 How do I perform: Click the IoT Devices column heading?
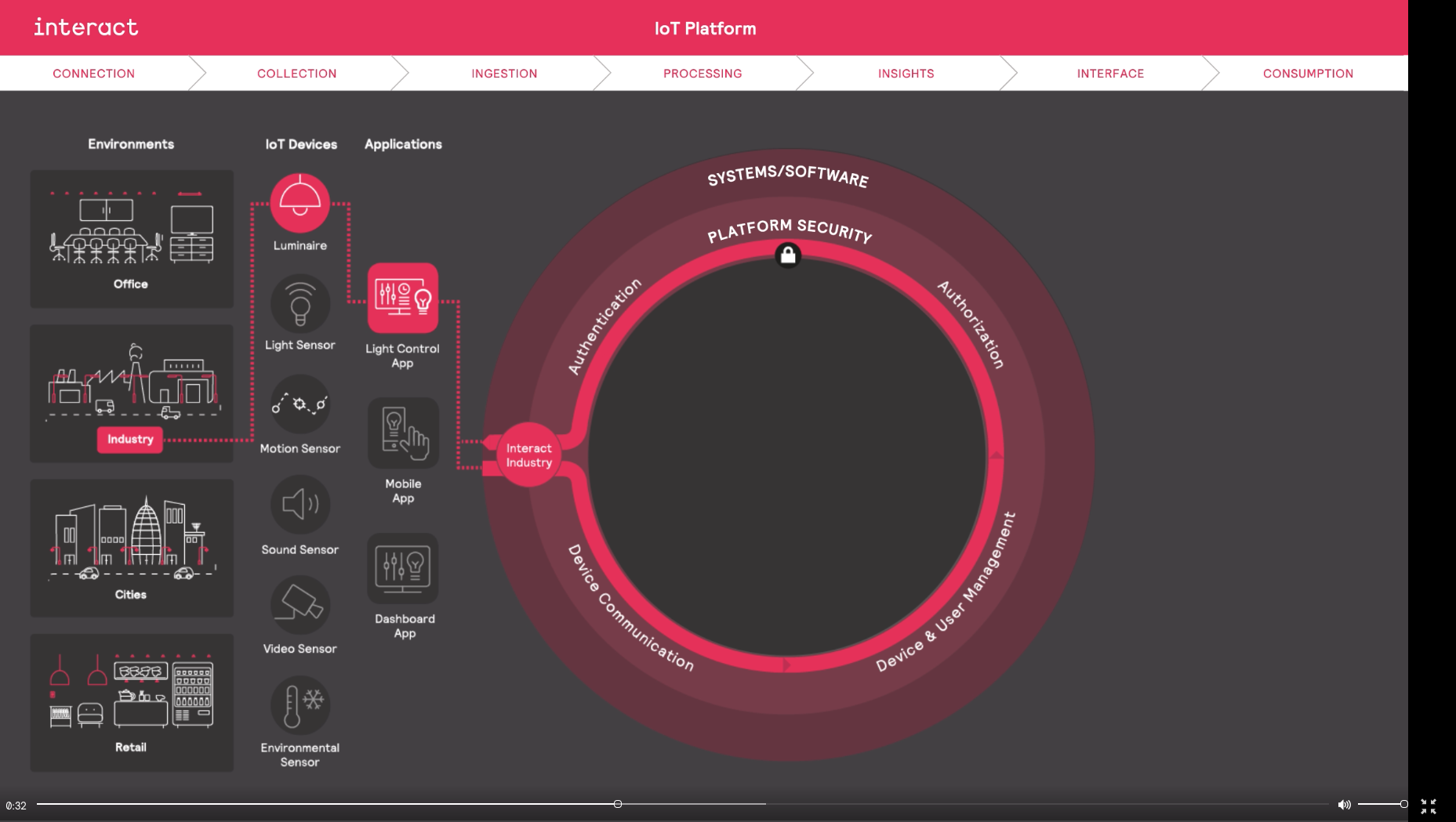tap(301, 144)
